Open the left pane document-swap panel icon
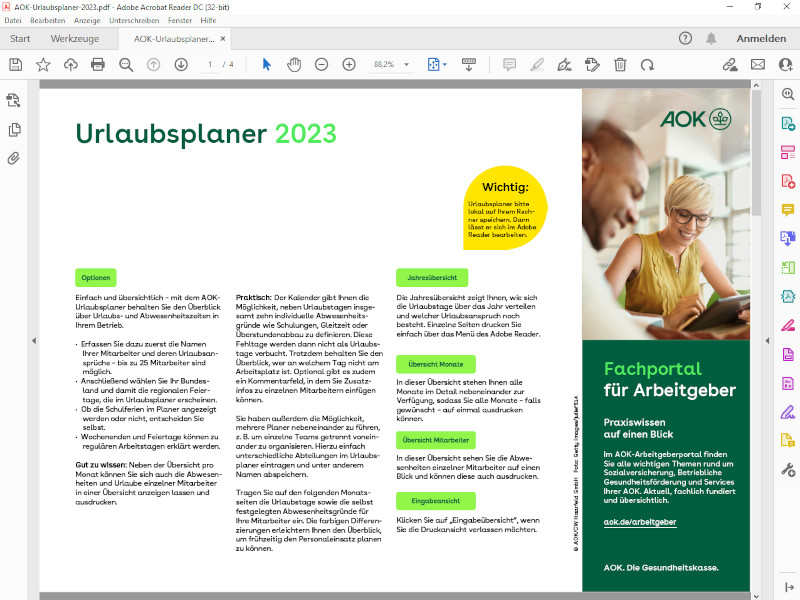800x600 pixels. pos(14,100)
